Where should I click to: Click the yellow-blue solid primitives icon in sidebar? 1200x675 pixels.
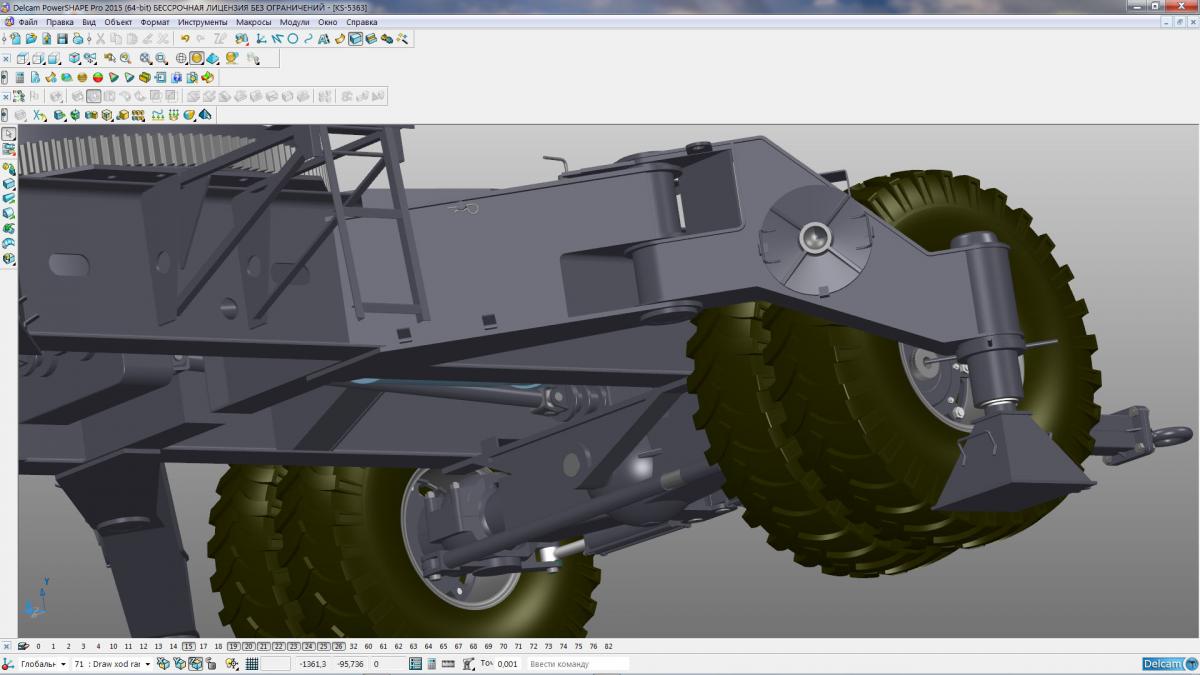tap(8, 259)
